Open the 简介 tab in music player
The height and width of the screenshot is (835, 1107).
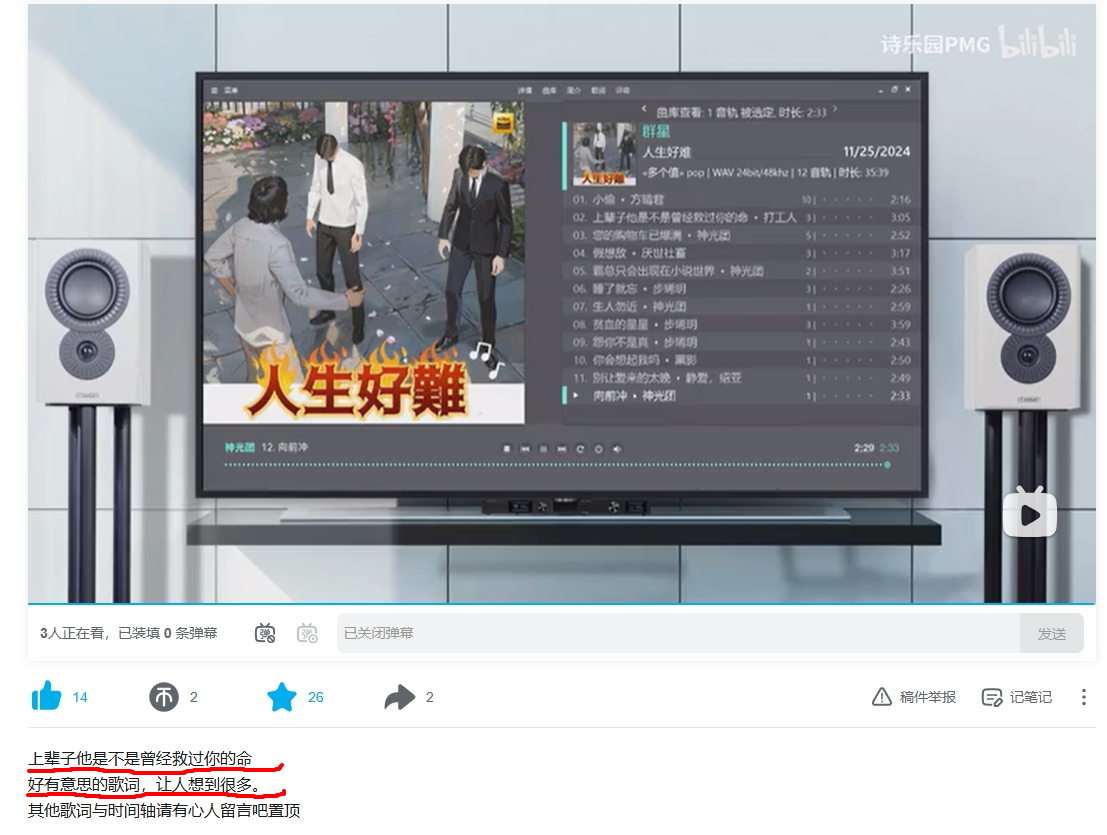tap(573, 90)
